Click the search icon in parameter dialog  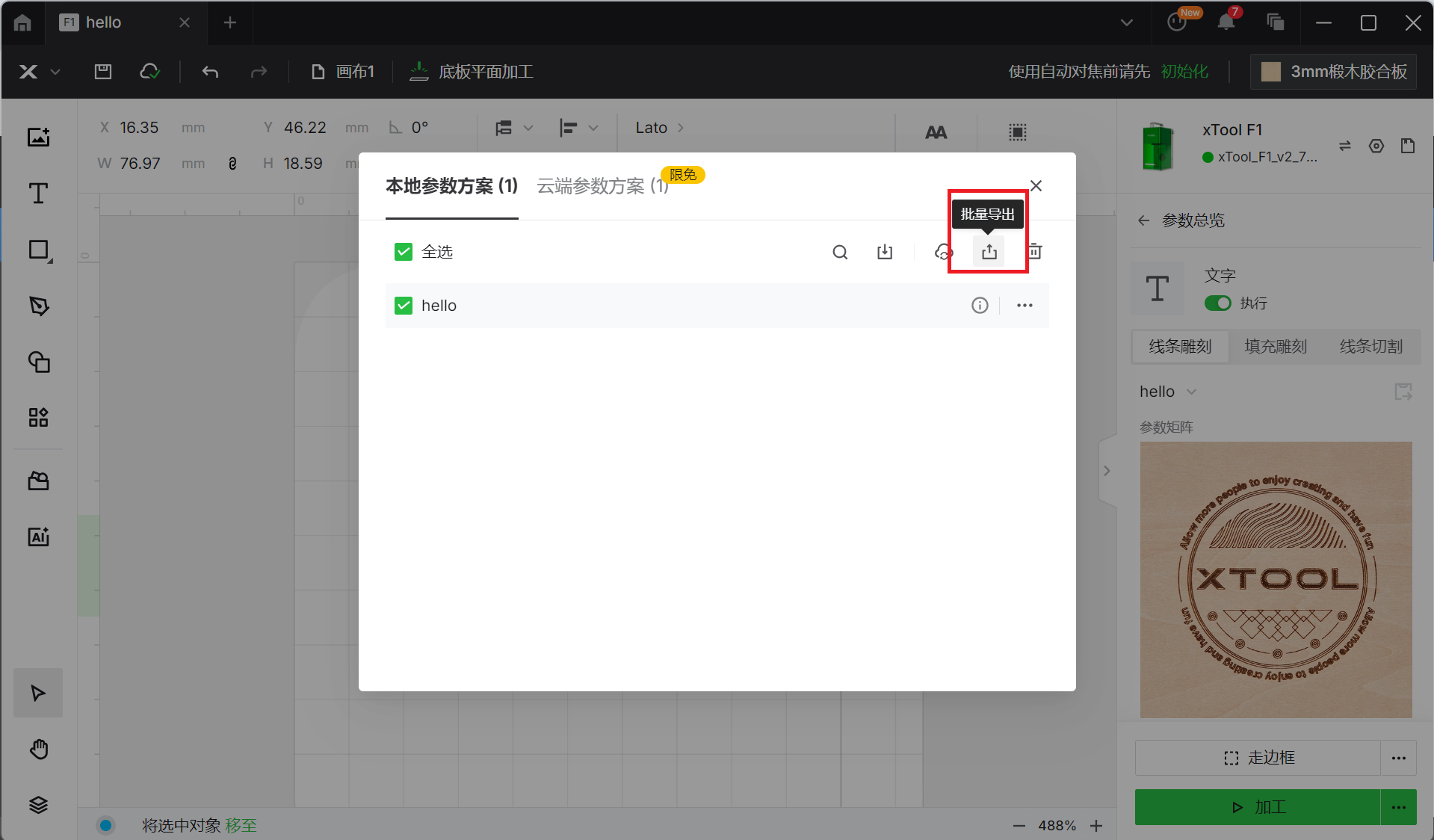coord(840,252)
